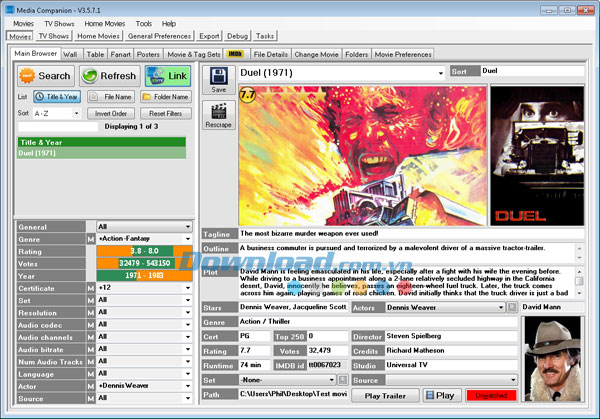Open the IMDb tab

point(235,54)
